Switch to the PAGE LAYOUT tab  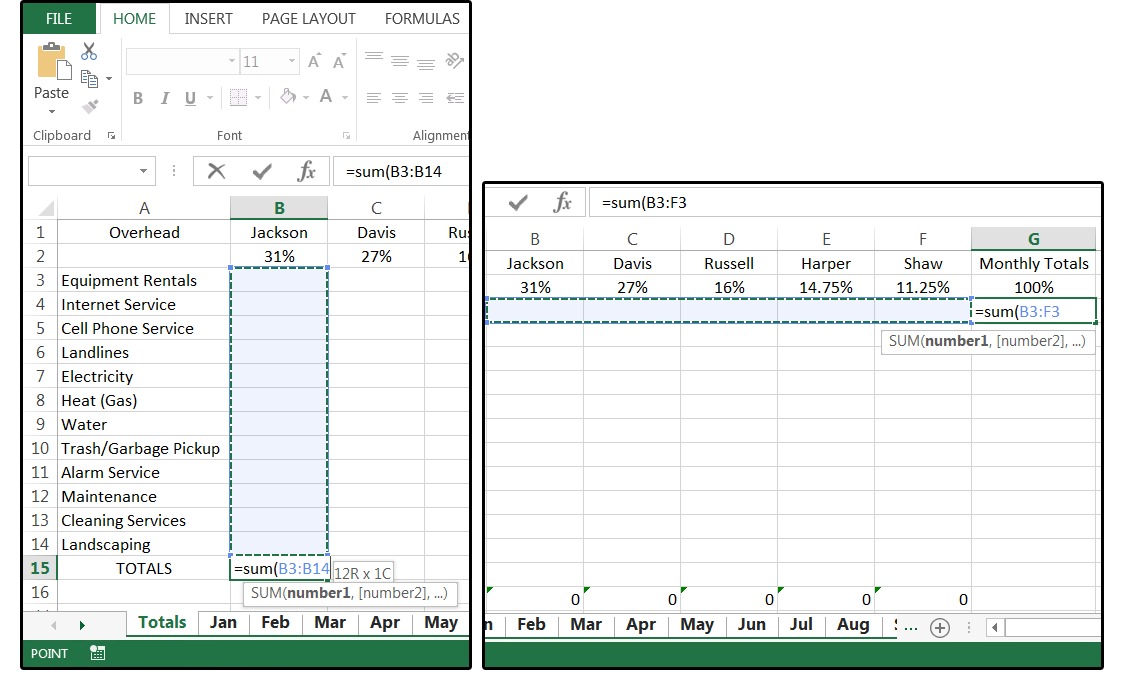309,19
